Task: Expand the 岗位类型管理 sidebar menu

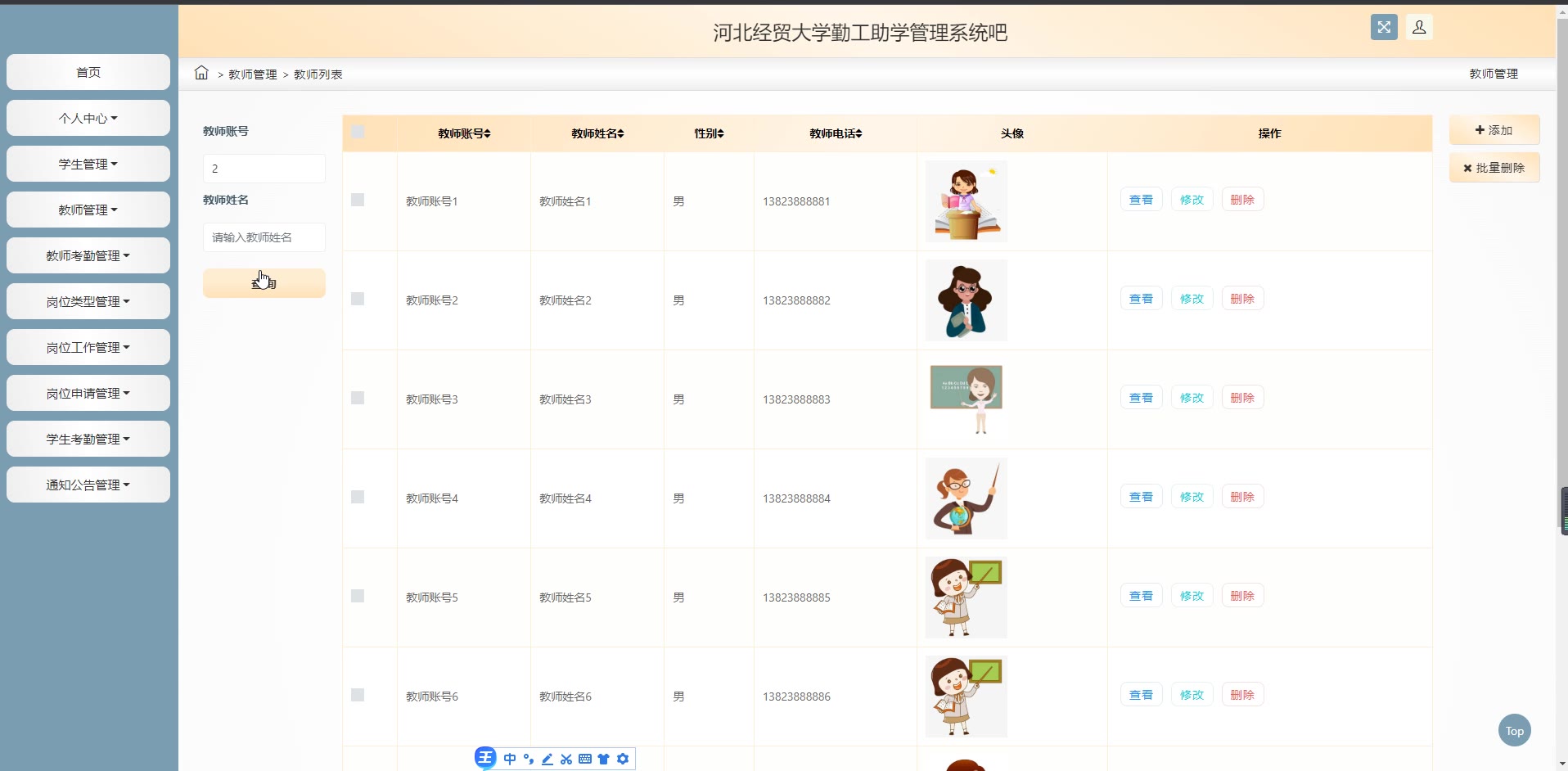Action: coord(88,301)
